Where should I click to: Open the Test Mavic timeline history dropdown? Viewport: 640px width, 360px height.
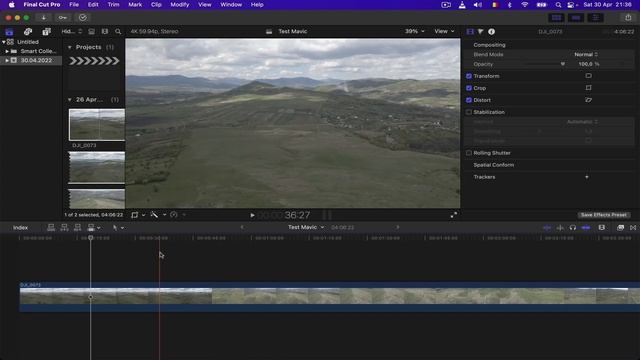click(x=306, y=227)
